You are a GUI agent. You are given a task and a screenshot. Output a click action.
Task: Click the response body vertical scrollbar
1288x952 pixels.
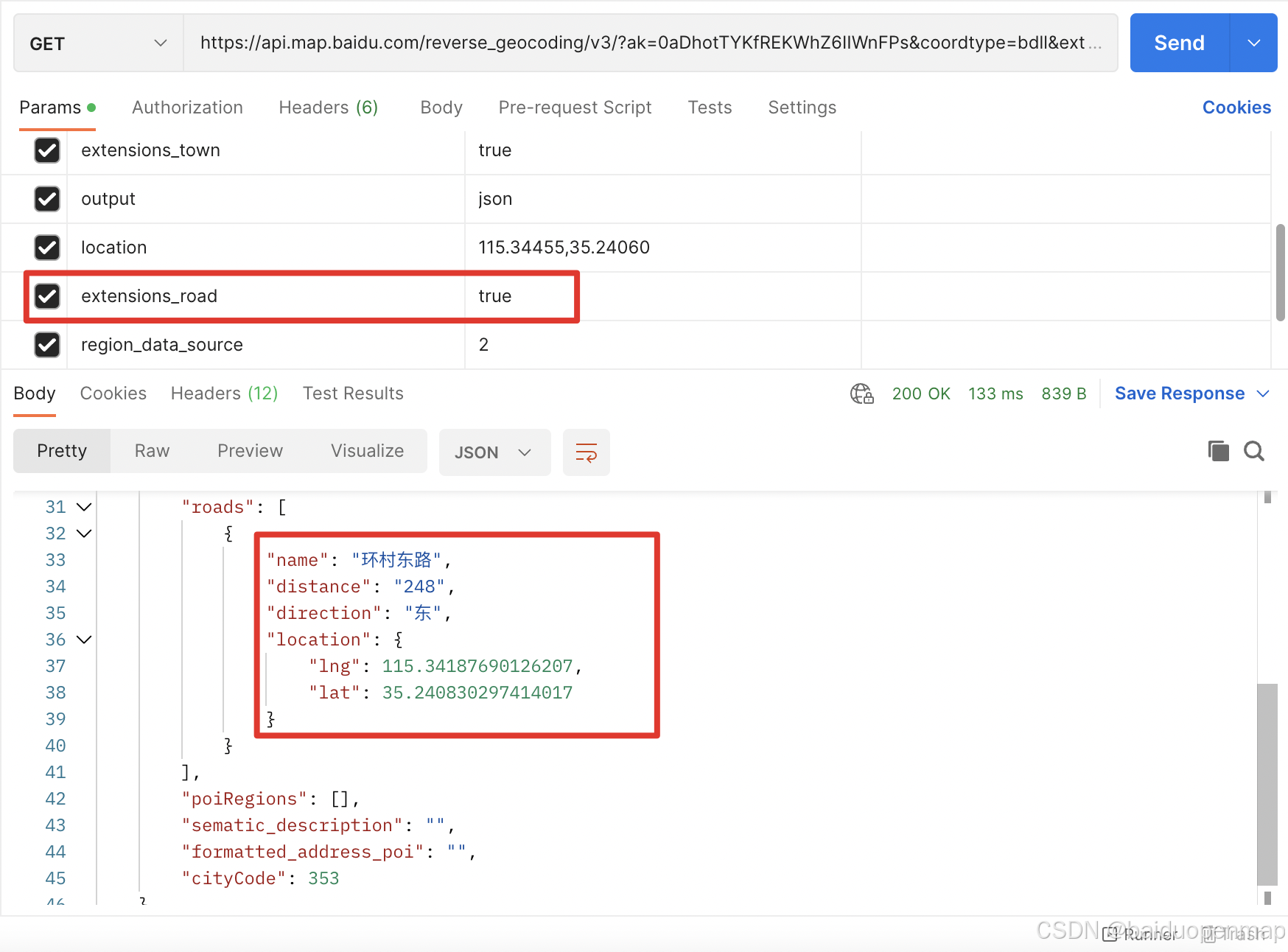point(1267,784)
